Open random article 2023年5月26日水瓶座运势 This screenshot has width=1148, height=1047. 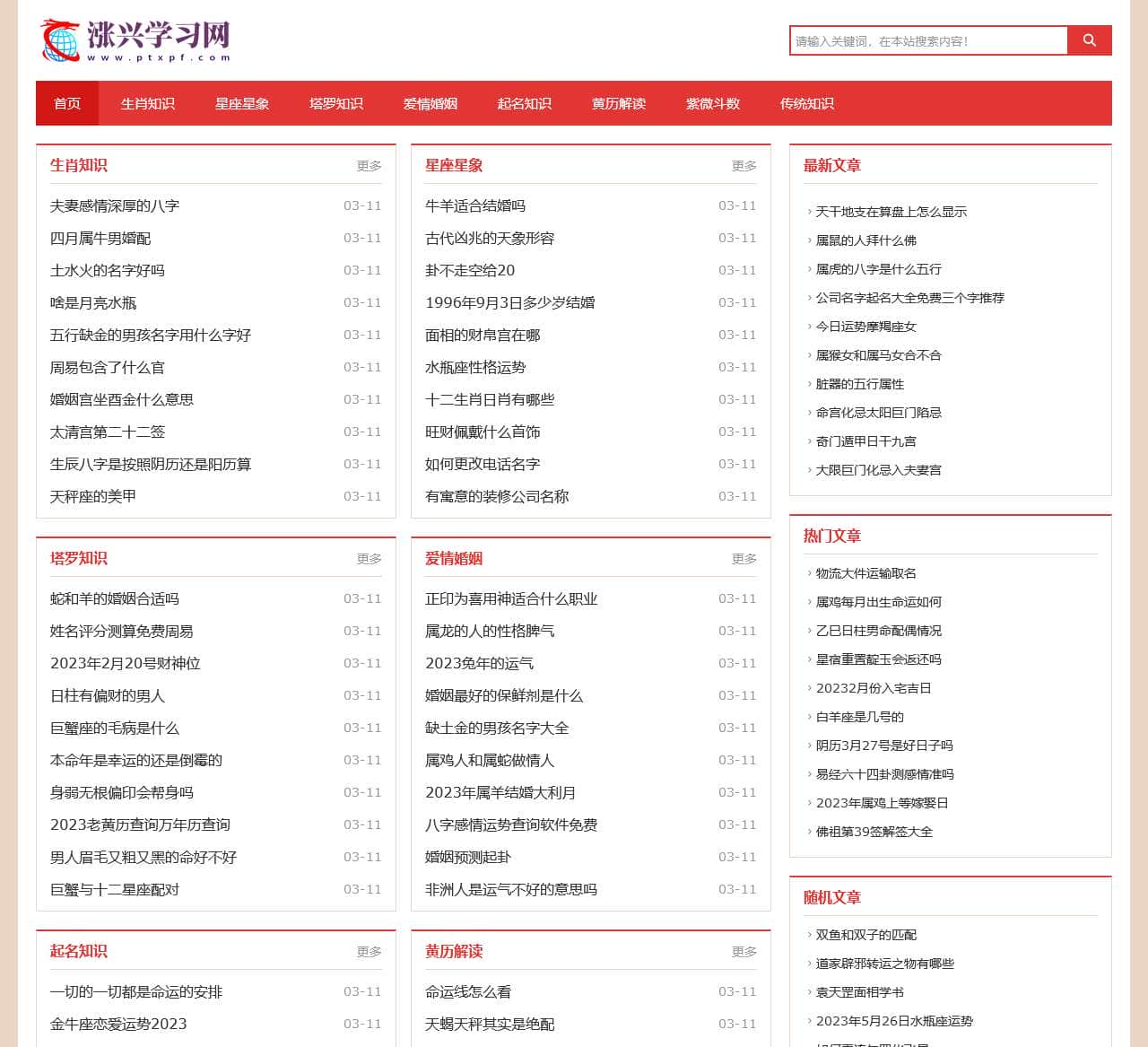pyautogui.click(x=894, y=1021)
